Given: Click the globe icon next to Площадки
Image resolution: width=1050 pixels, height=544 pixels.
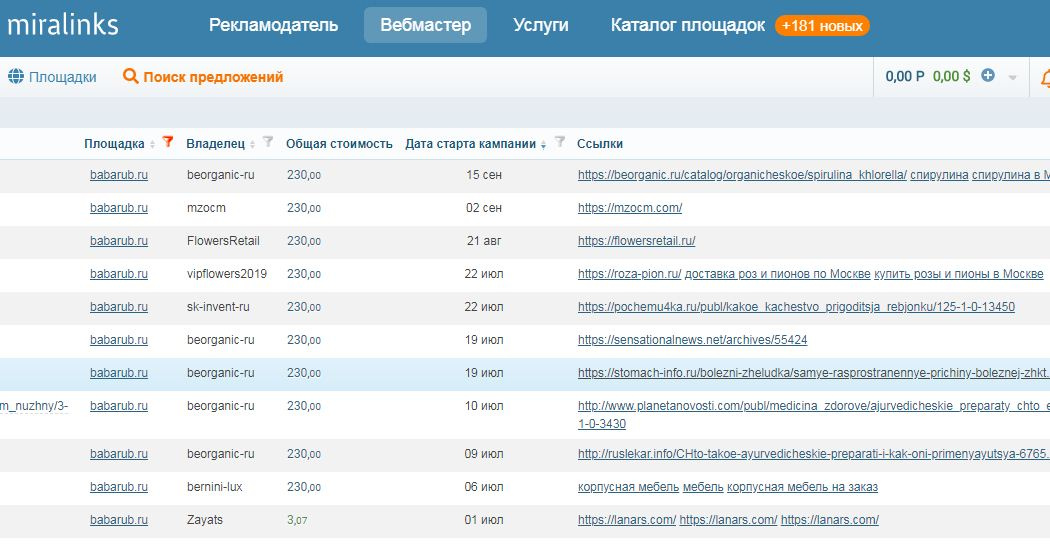Looking at the screenshot, I should point(16,76).
